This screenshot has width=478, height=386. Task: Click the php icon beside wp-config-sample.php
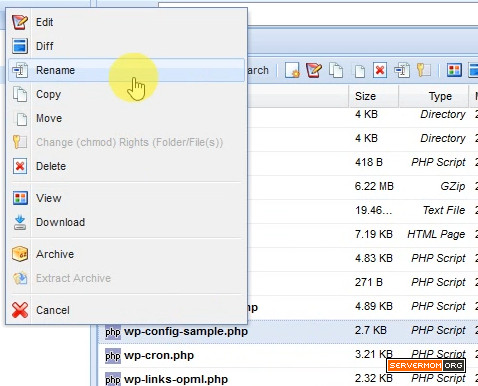pos(113,332)
